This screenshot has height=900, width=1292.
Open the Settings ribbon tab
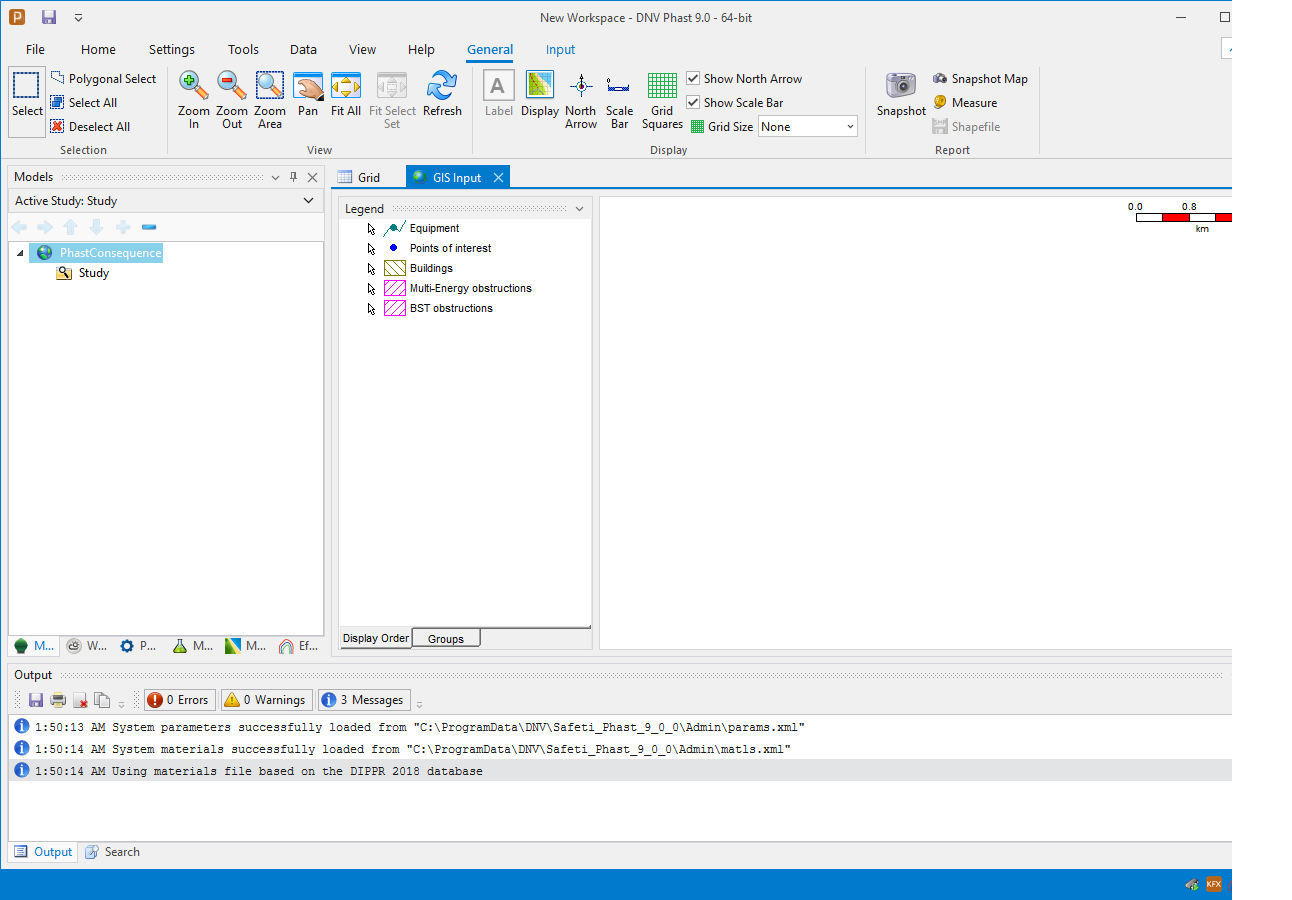pyautogui.click(x=172, y=49)
